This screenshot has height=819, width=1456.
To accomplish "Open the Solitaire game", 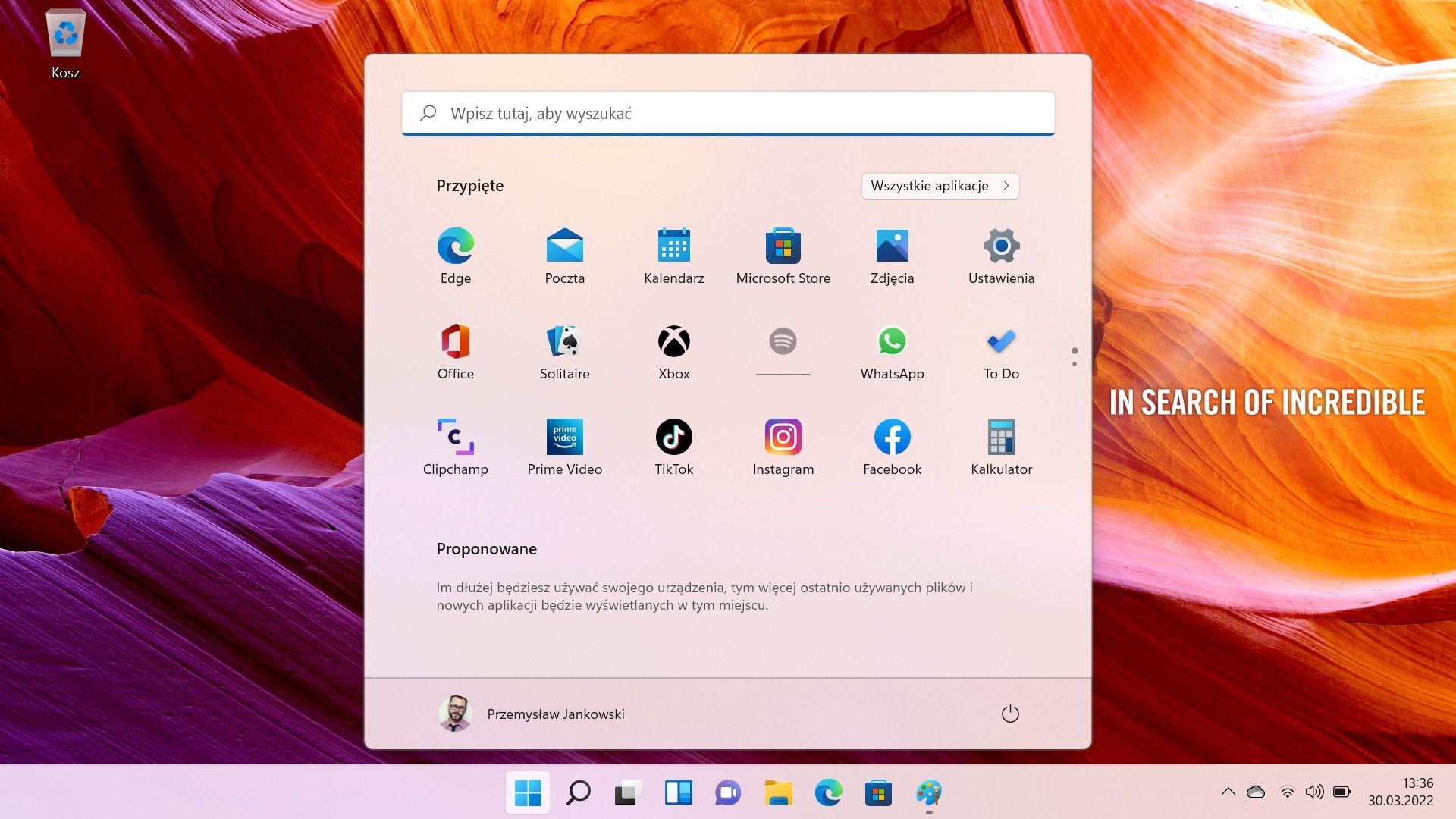I will coord(565,352).
